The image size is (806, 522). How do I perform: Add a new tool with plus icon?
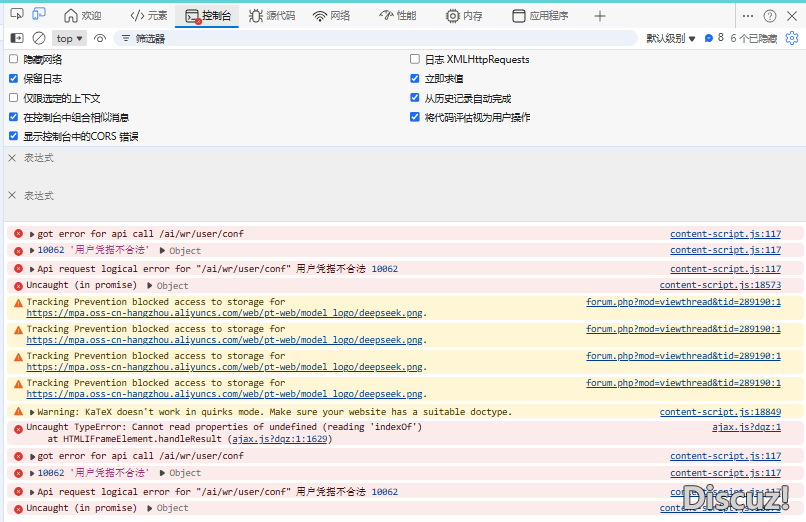pyautogui.click(x=600, y=16)
